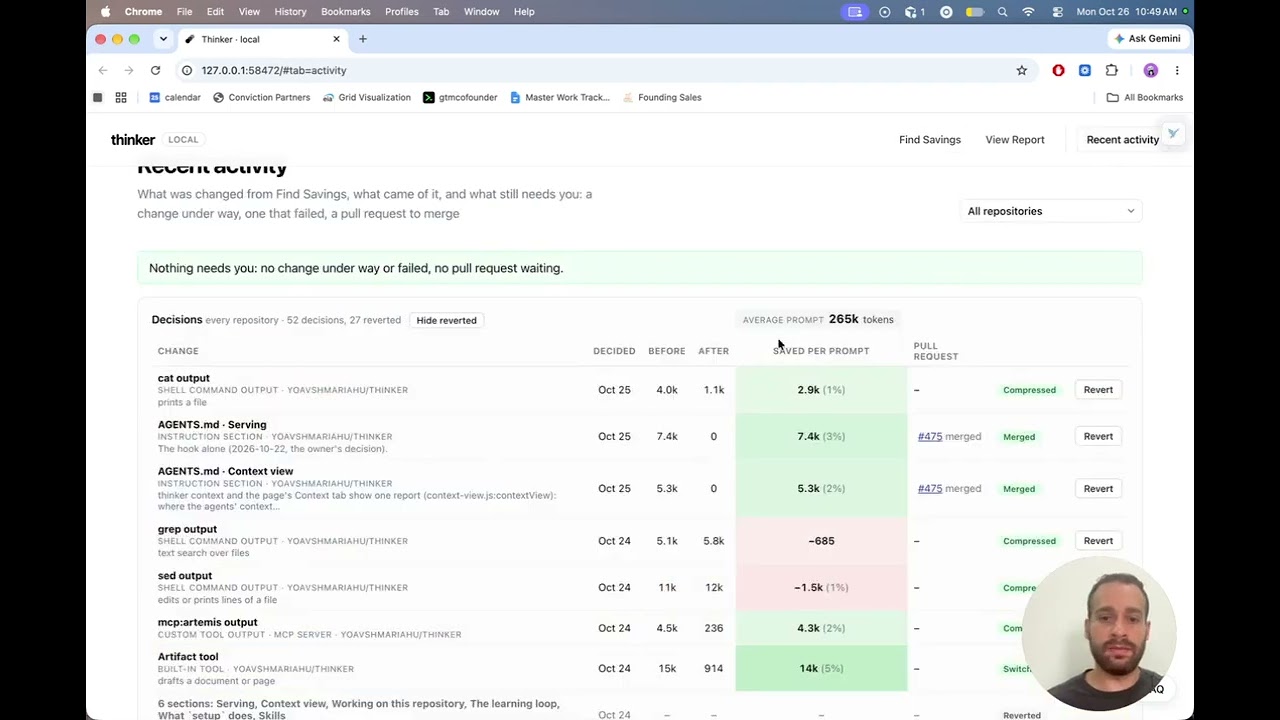
Task: Open the tab search dropdown arrow
Action: pos(163,39)
